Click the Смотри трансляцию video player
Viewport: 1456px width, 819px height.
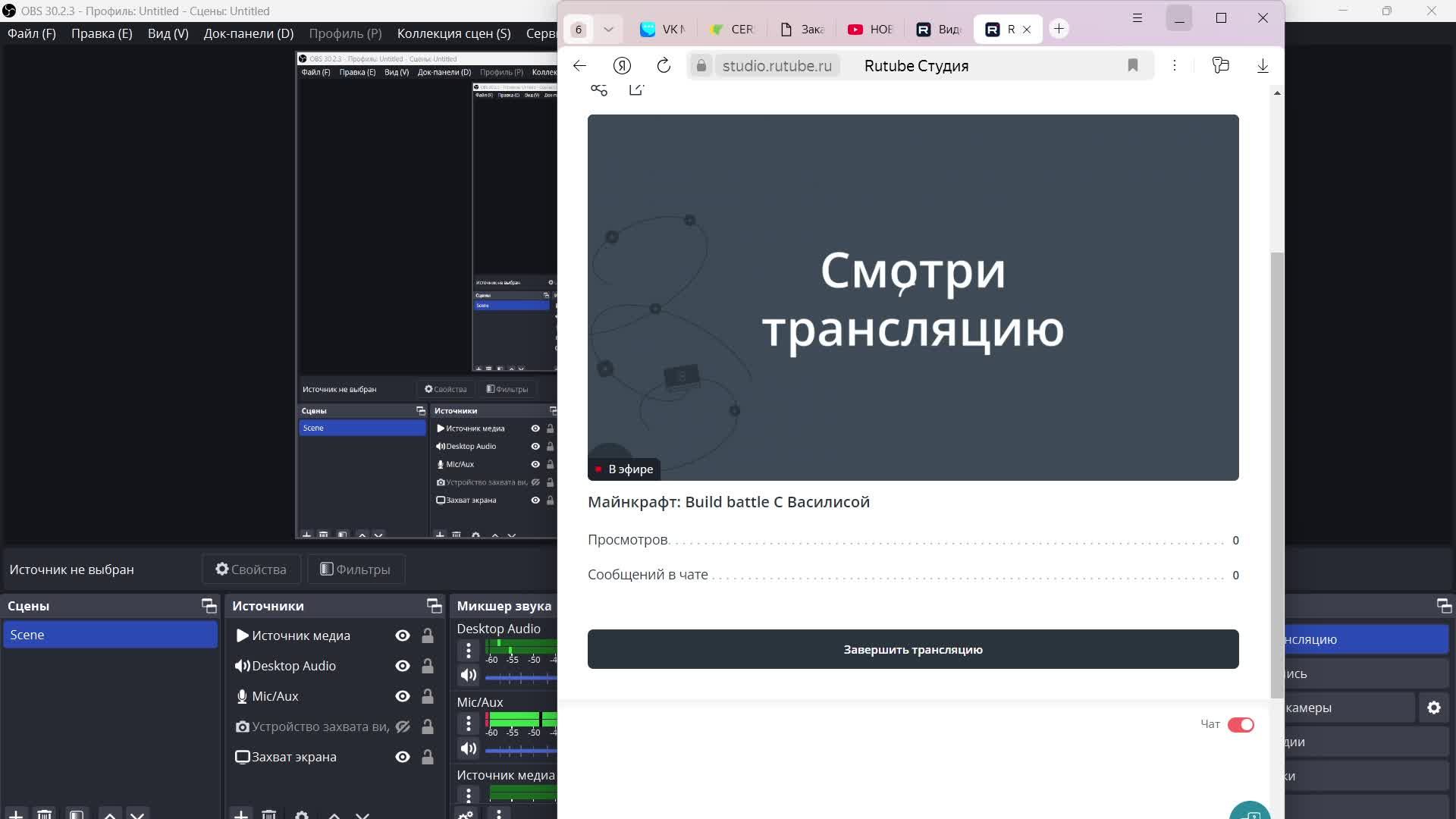[x=913, y=297]
